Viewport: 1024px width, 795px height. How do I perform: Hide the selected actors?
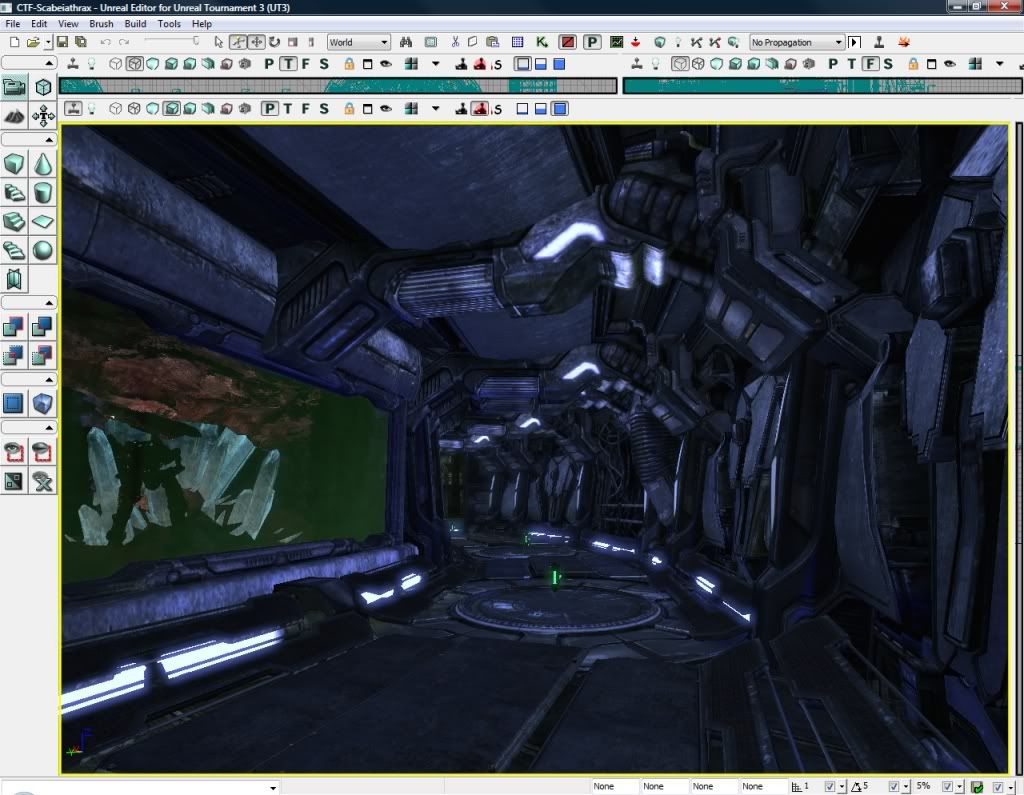pyautogui.click(x=43, y=451)
